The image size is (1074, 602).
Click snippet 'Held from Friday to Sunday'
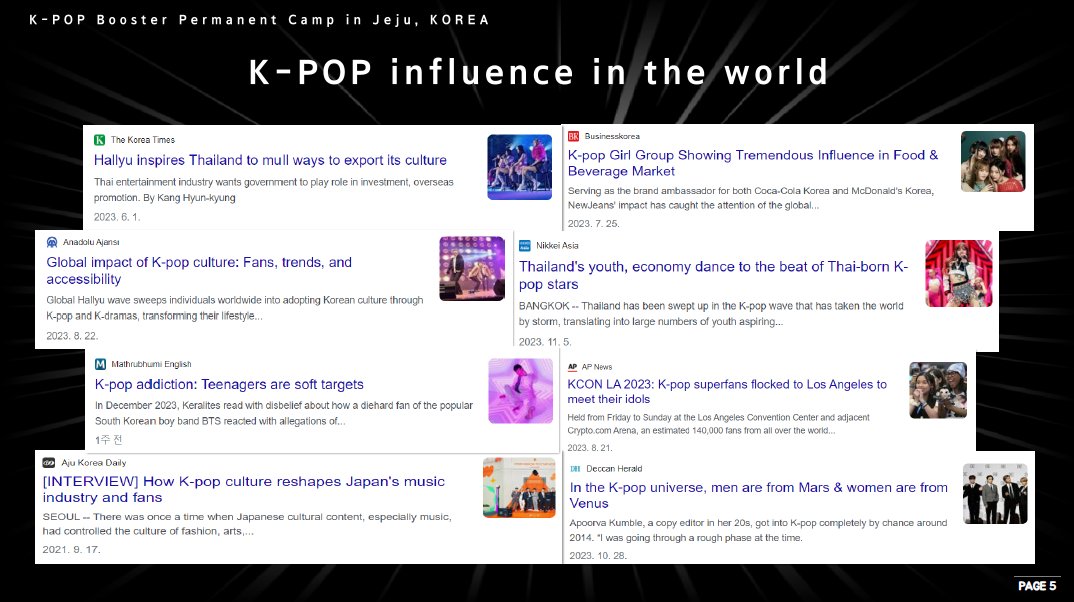click(719, 424)
